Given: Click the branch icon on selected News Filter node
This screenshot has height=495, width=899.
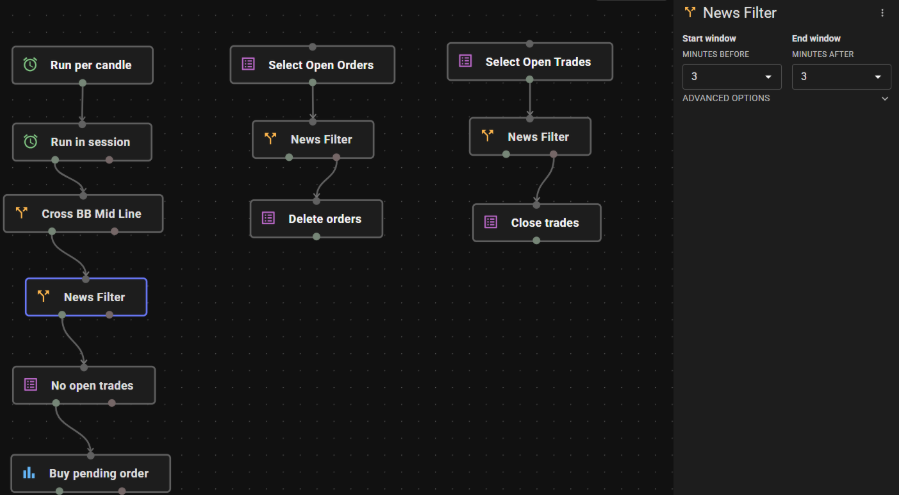Looking at the screenshot, I should [x=44, y=296].
